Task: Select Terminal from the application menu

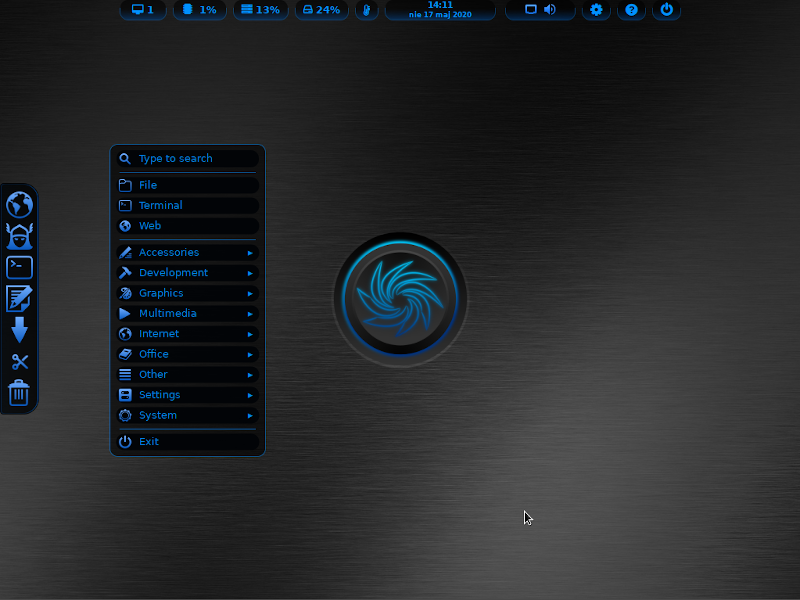Action: coord(162,205)
